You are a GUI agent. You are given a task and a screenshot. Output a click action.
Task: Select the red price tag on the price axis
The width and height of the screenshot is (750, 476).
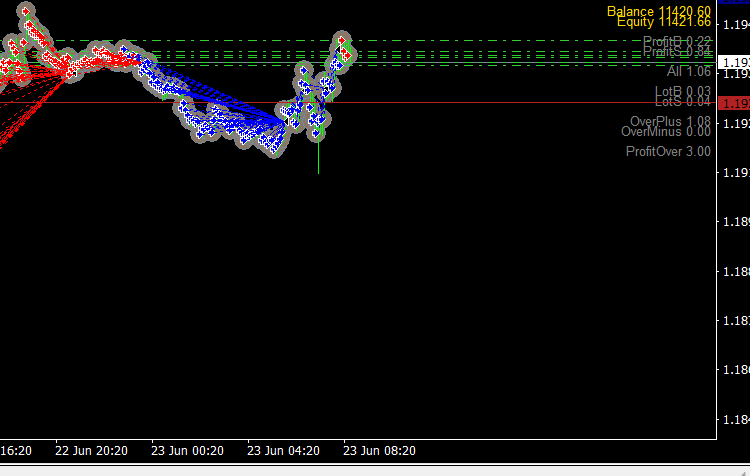tap(734, 103)
